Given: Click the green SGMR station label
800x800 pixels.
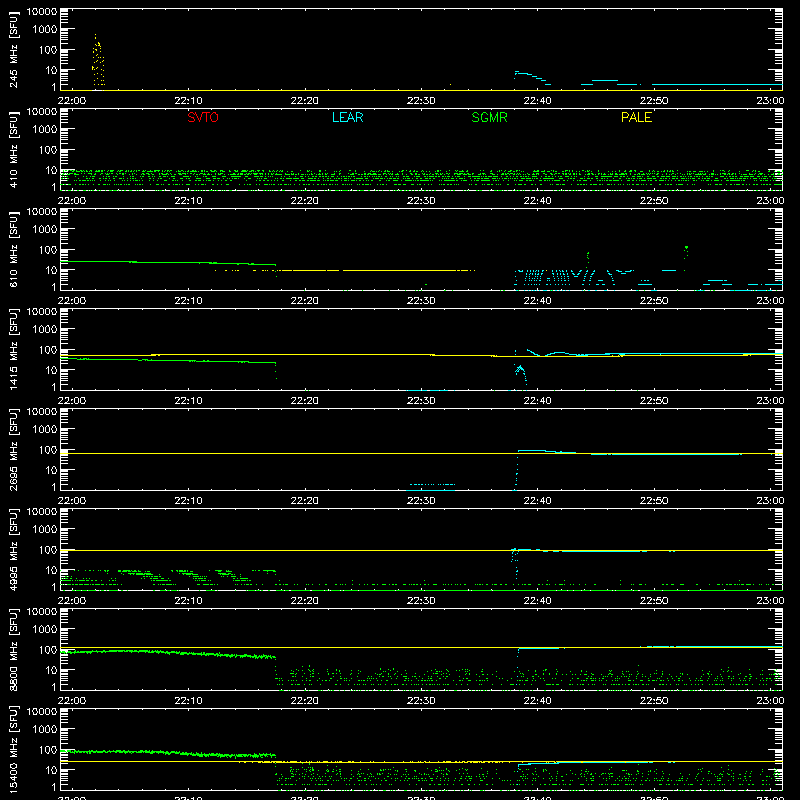Looking at the screenshot, I should [489, 117].
